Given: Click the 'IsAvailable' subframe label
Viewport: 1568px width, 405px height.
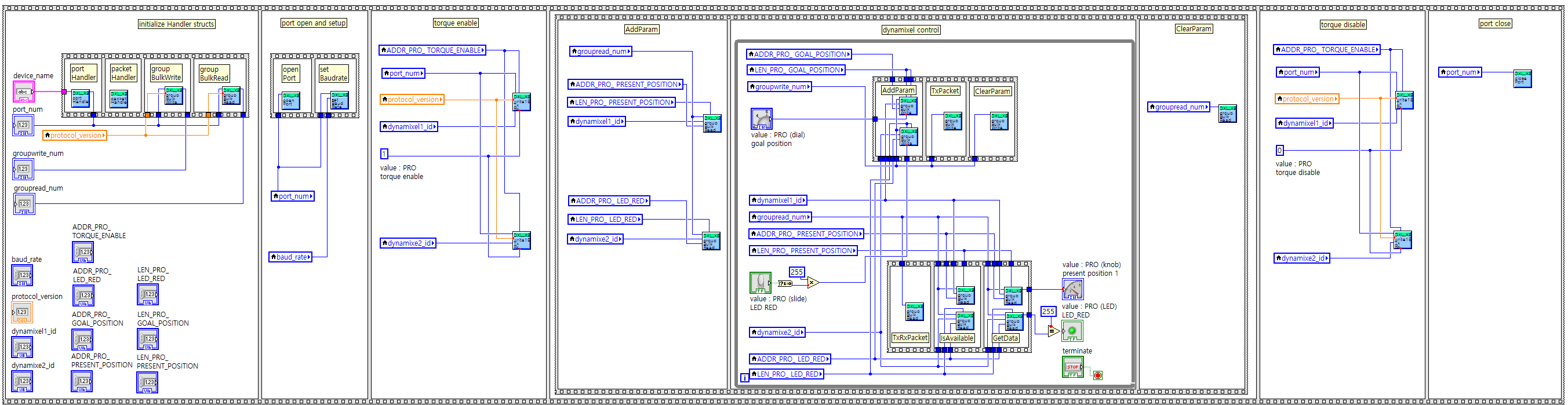Looking at the screenshot, I should 957,338.
